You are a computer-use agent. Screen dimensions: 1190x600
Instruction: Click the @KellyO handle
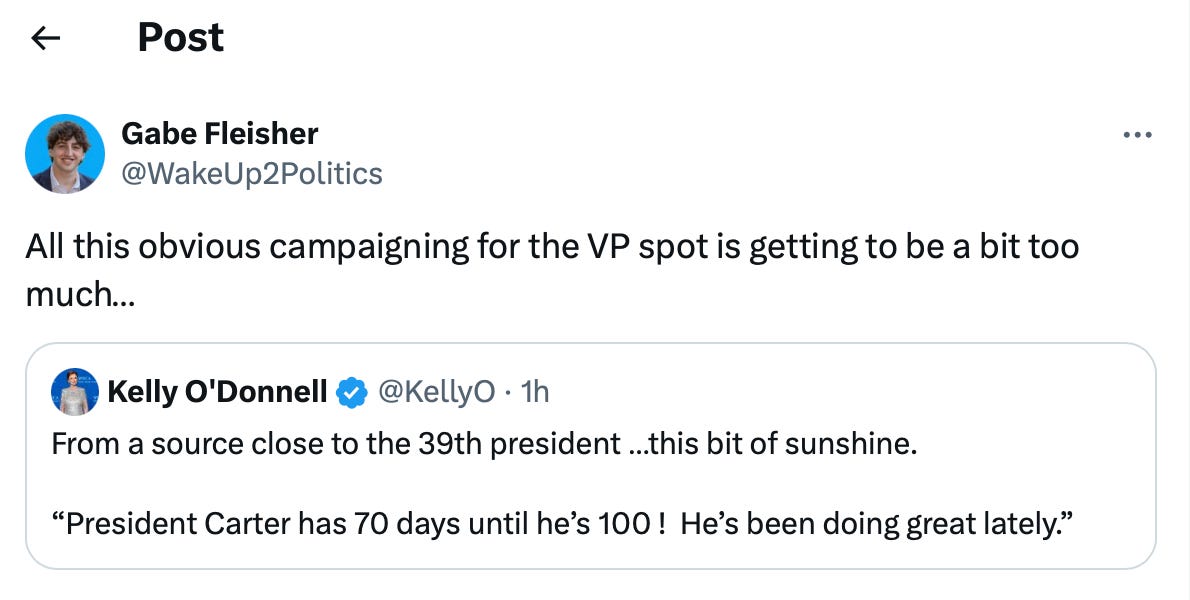pyautogui.click(x=435, y=392)
